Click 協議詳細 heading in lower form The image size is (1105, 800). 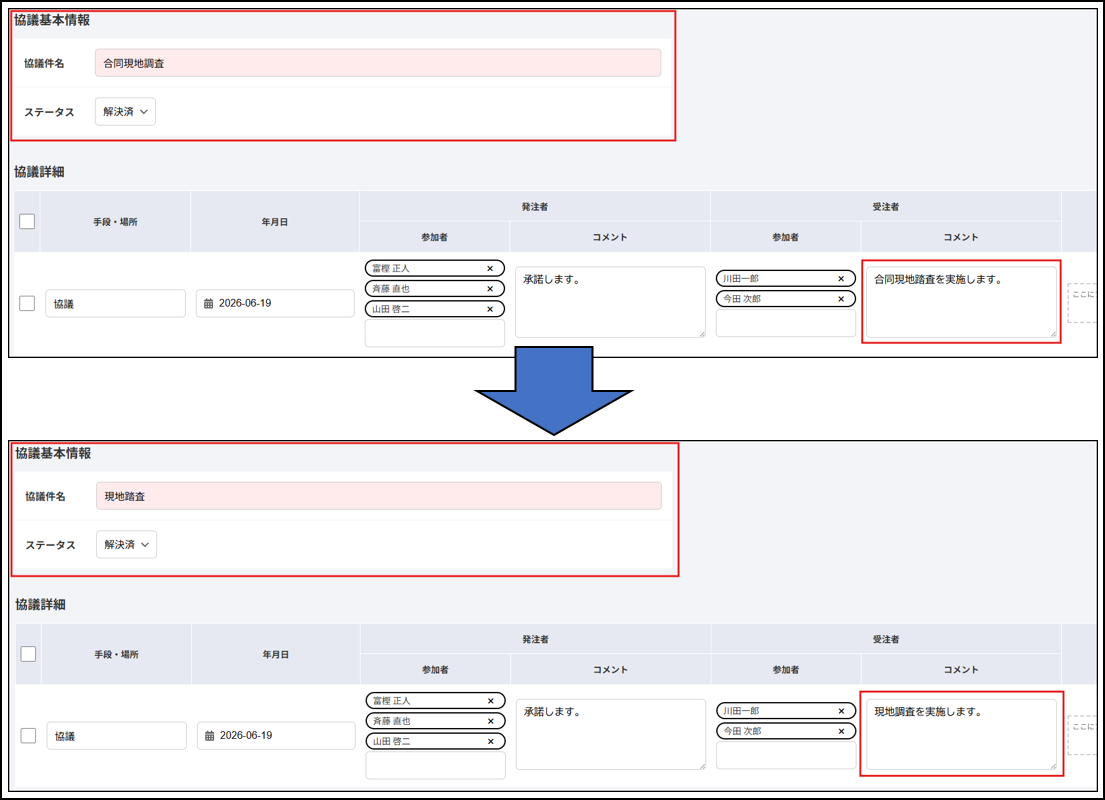point(40,605)
